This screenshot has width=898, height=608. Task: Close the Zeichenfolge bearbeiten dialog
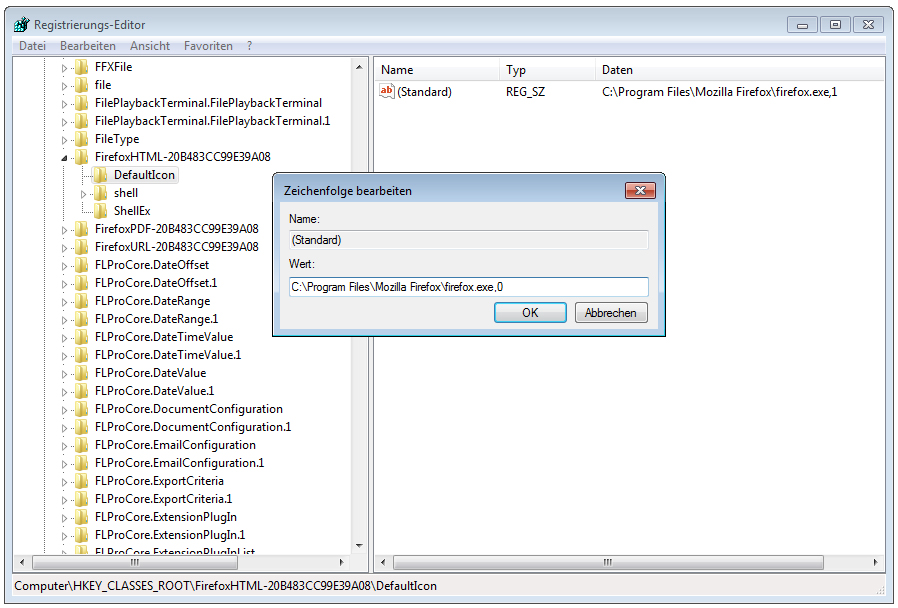pos(640,191)
